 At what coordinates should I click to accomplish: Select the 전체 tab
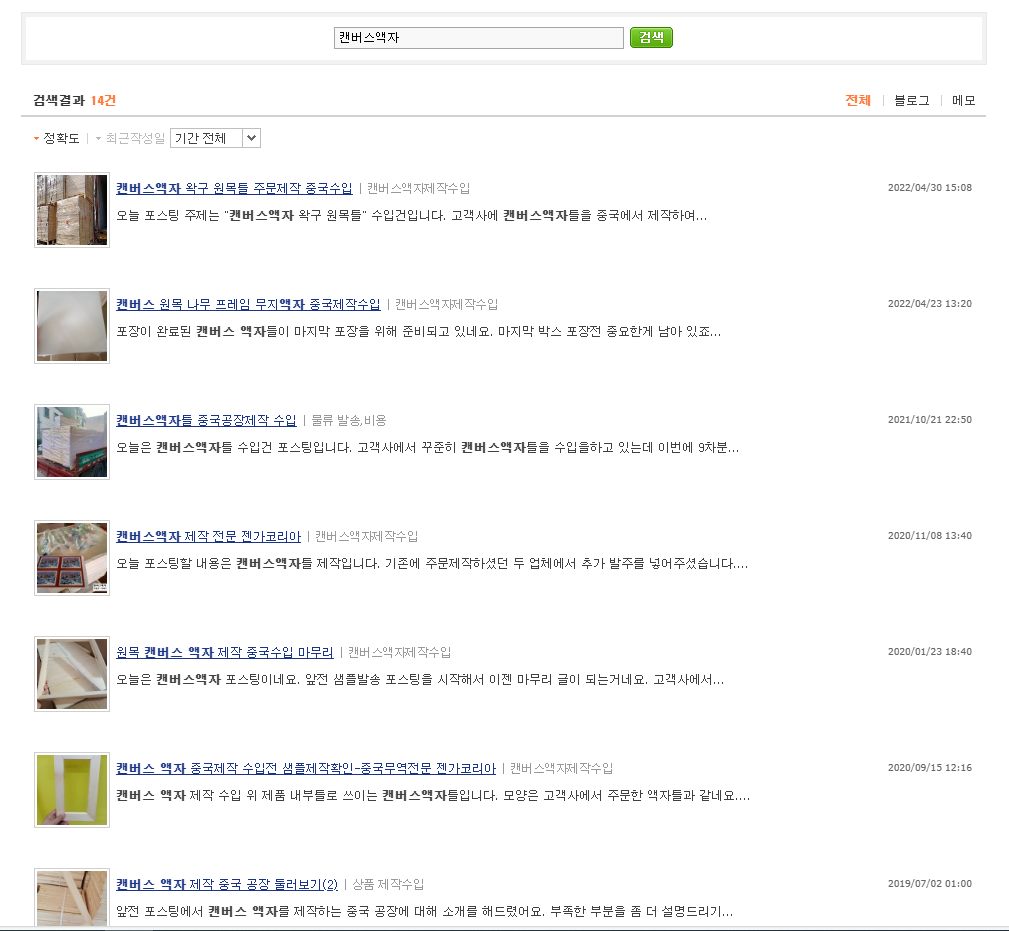pyautogui.click(x=858, y=100)
